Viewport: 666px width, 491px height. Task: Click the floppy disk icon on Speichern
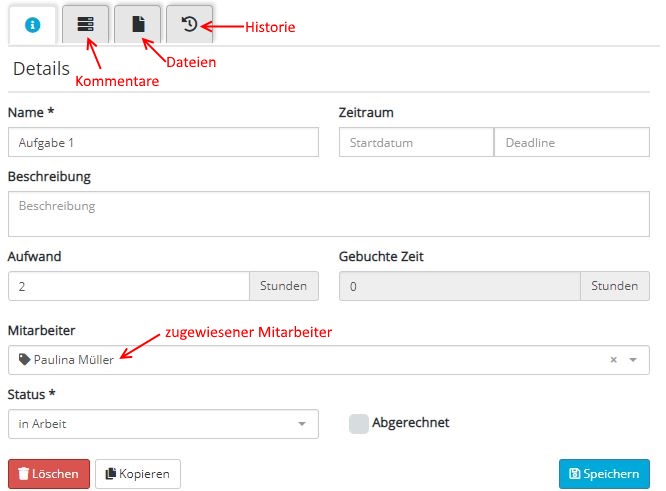[575, 474]
